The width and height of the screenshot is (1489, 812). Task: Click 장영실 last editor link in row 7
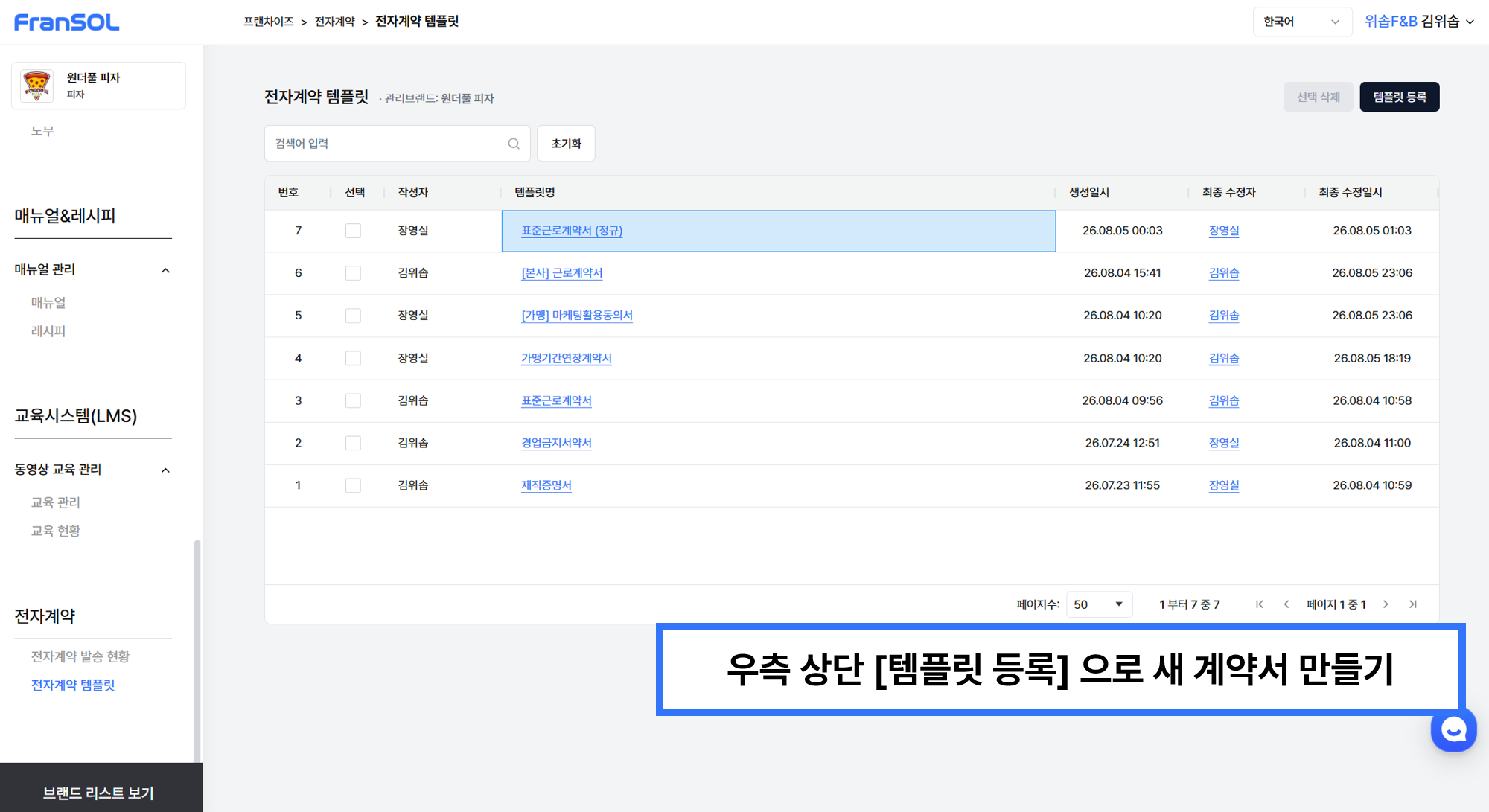[x=1224, y=231]
